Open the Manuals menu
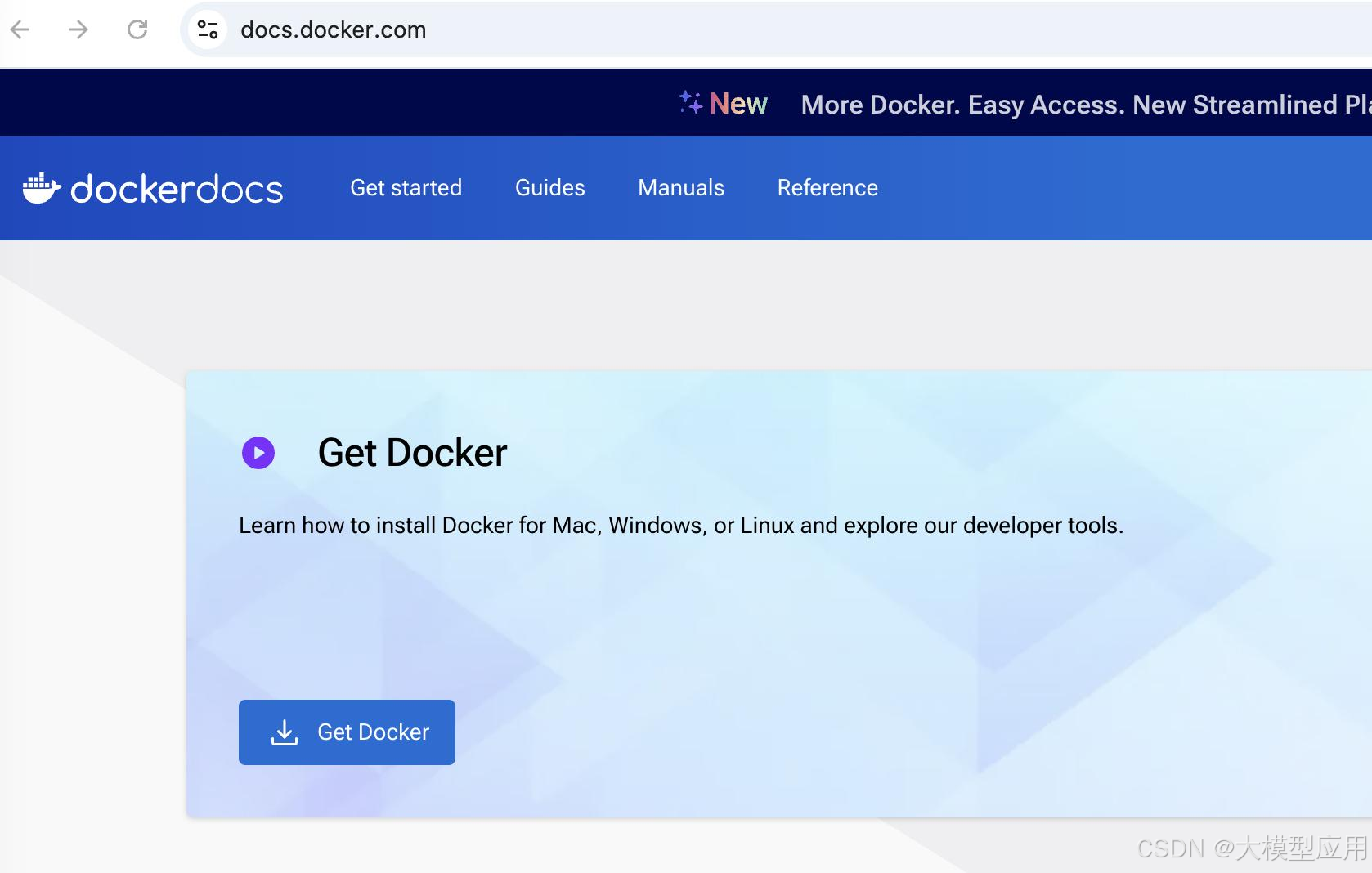Screen dimensions: 1372x873 click(681, 188)
